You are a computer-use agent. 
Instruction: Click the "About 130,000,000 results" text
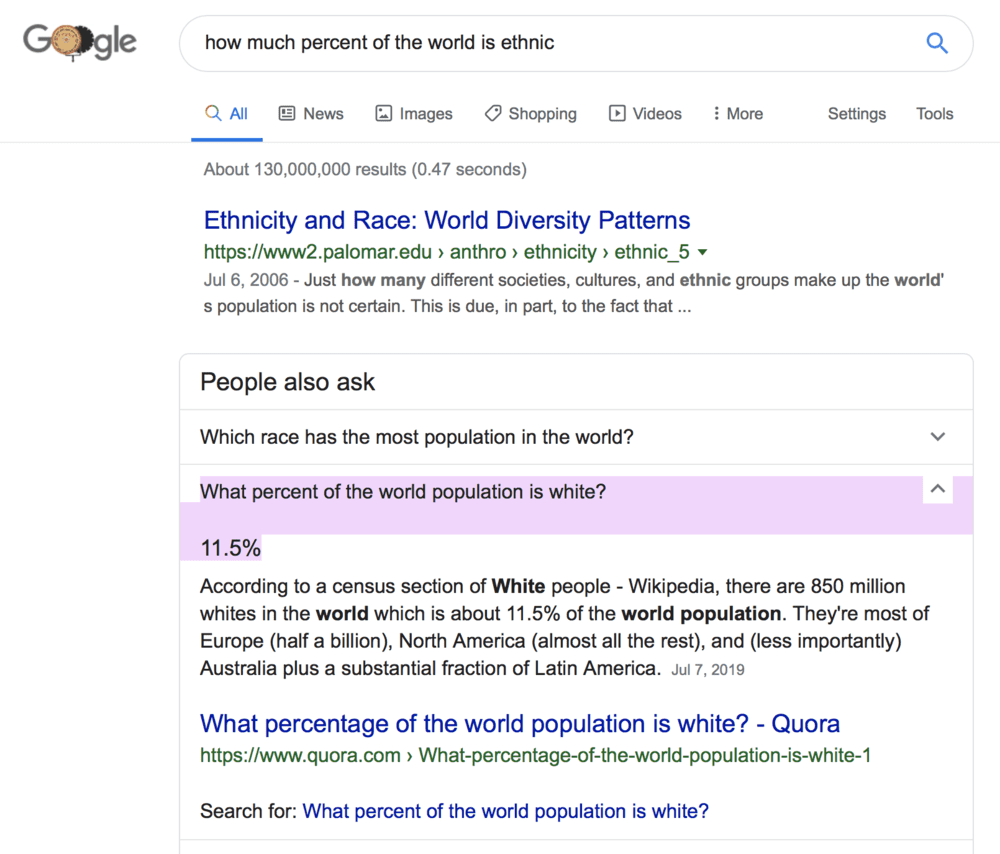pyautogui.click(x=365, y=170)
